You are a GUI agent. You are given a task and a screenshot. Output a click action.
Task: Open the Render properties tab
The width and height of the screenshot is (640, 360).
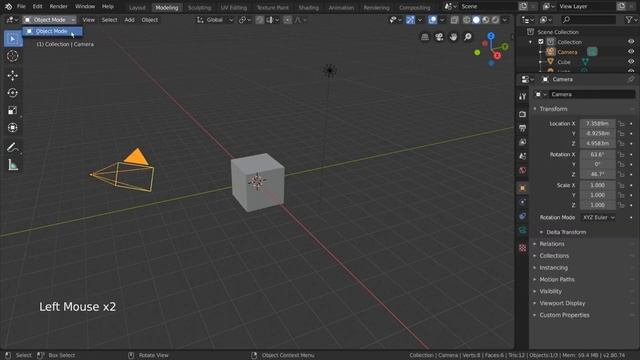[x=522, y=114]
